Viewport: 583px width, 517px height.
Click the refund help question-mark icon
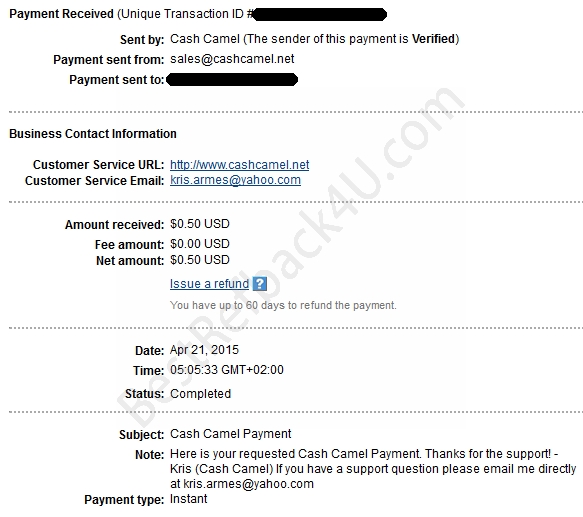pyautogui.click(x=260, y=284)
